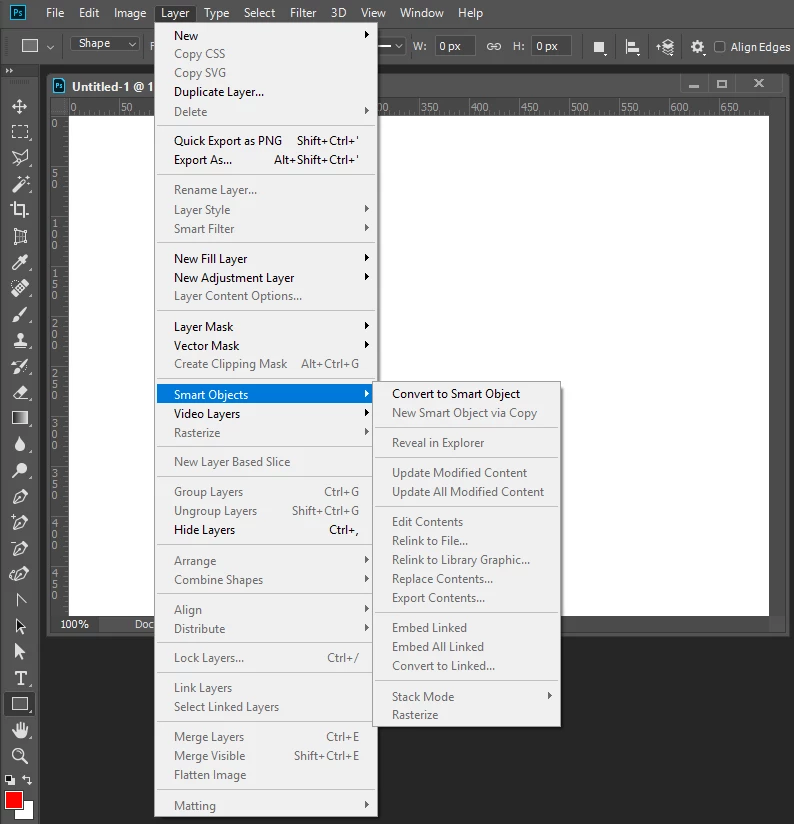Open the Edit menu
The width and height of the screenshot is (794, 824).
coord(89,13)
